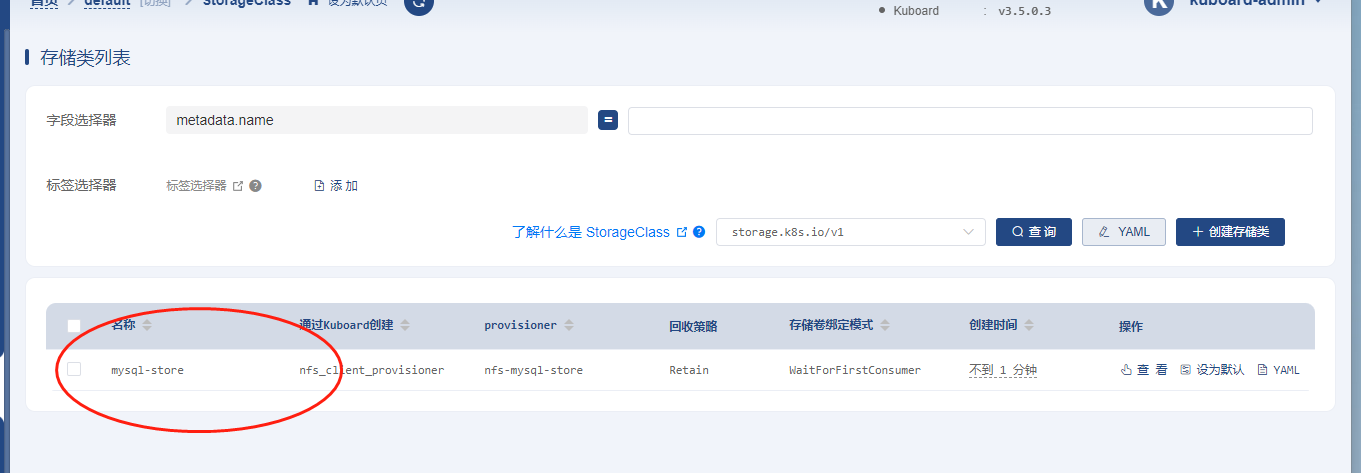
Task: Click the 查询 search button
Action: click(x=1033, y=232)
